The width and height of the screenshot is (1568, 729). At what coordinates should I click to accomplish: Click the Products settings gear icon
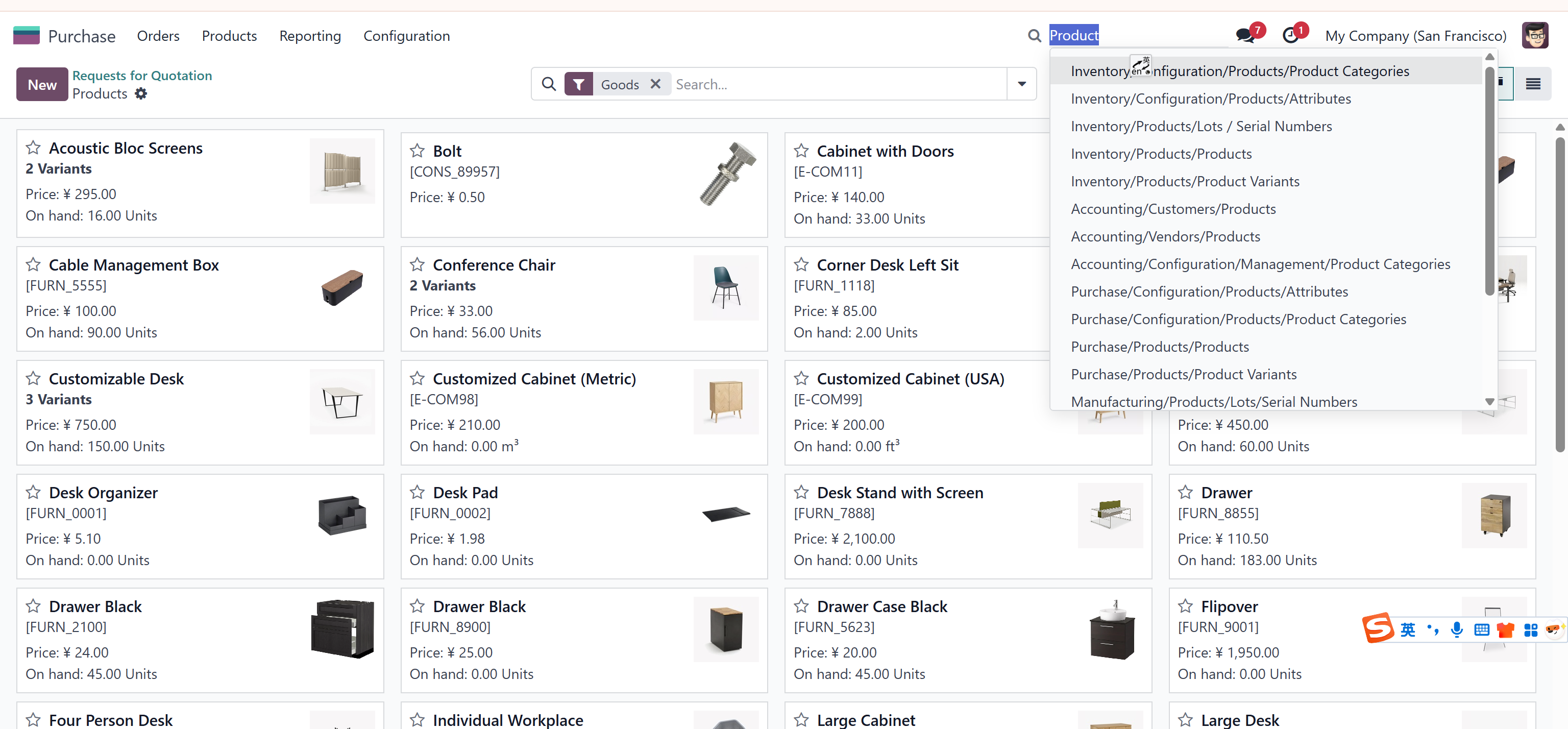tap(140, 94)
